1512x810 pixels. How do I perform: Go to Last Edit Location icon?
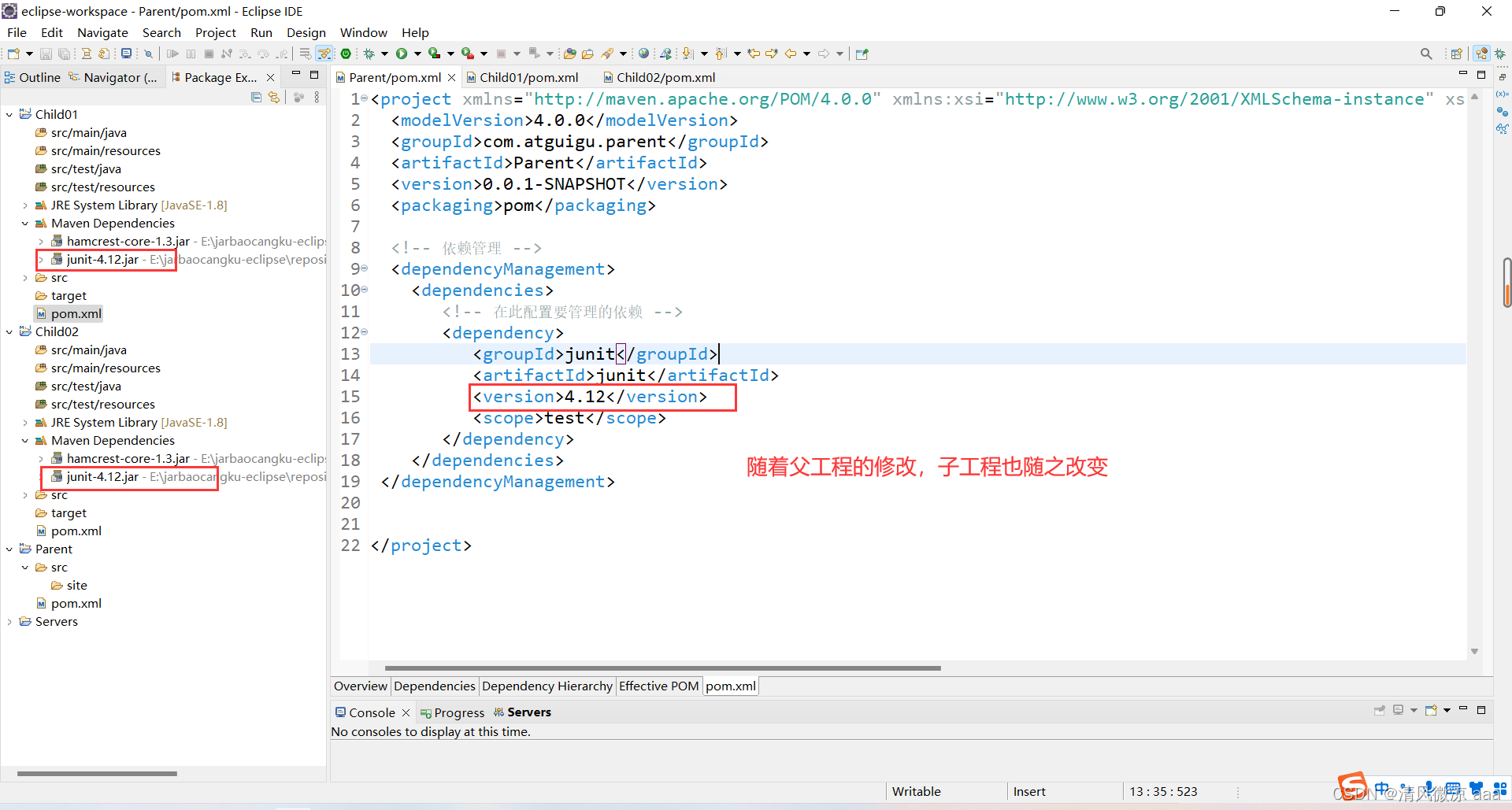pyautogui.click(x=754, y=54)
